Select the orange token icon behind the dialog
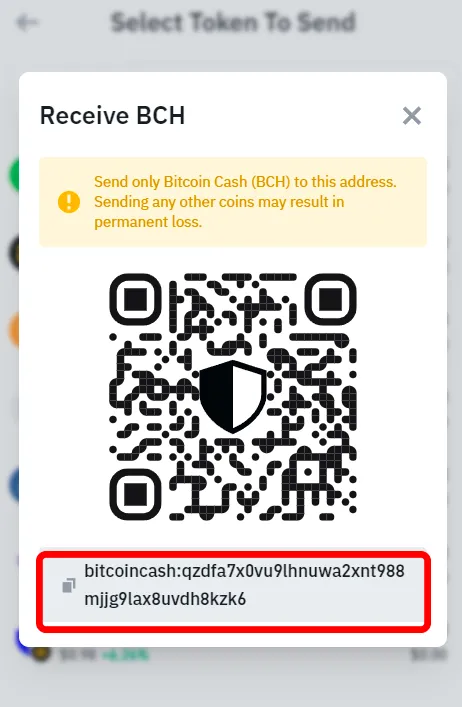The width and height of the screenshot is (462, 707). pyautogui.click(x=14, y=329)
